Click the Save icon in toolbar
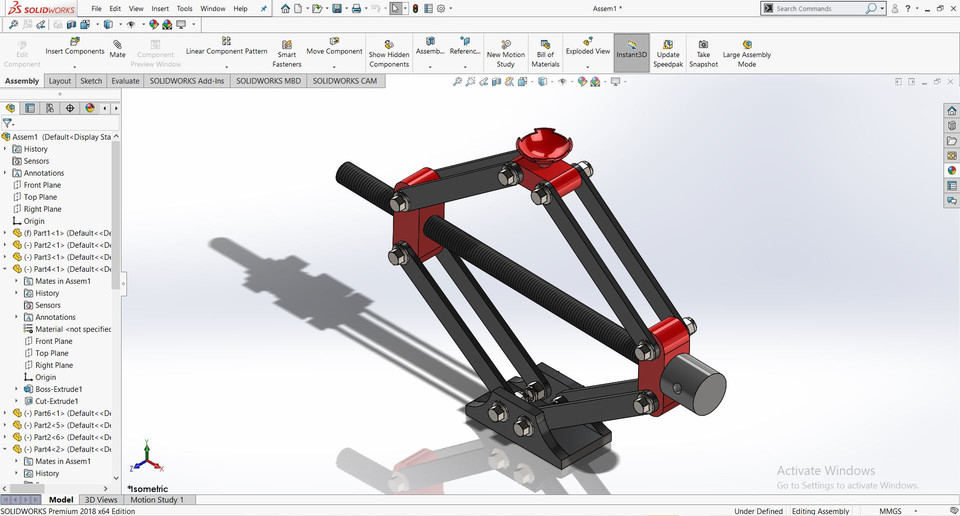Viewport: 960px width, 516px height. point(338,9)
